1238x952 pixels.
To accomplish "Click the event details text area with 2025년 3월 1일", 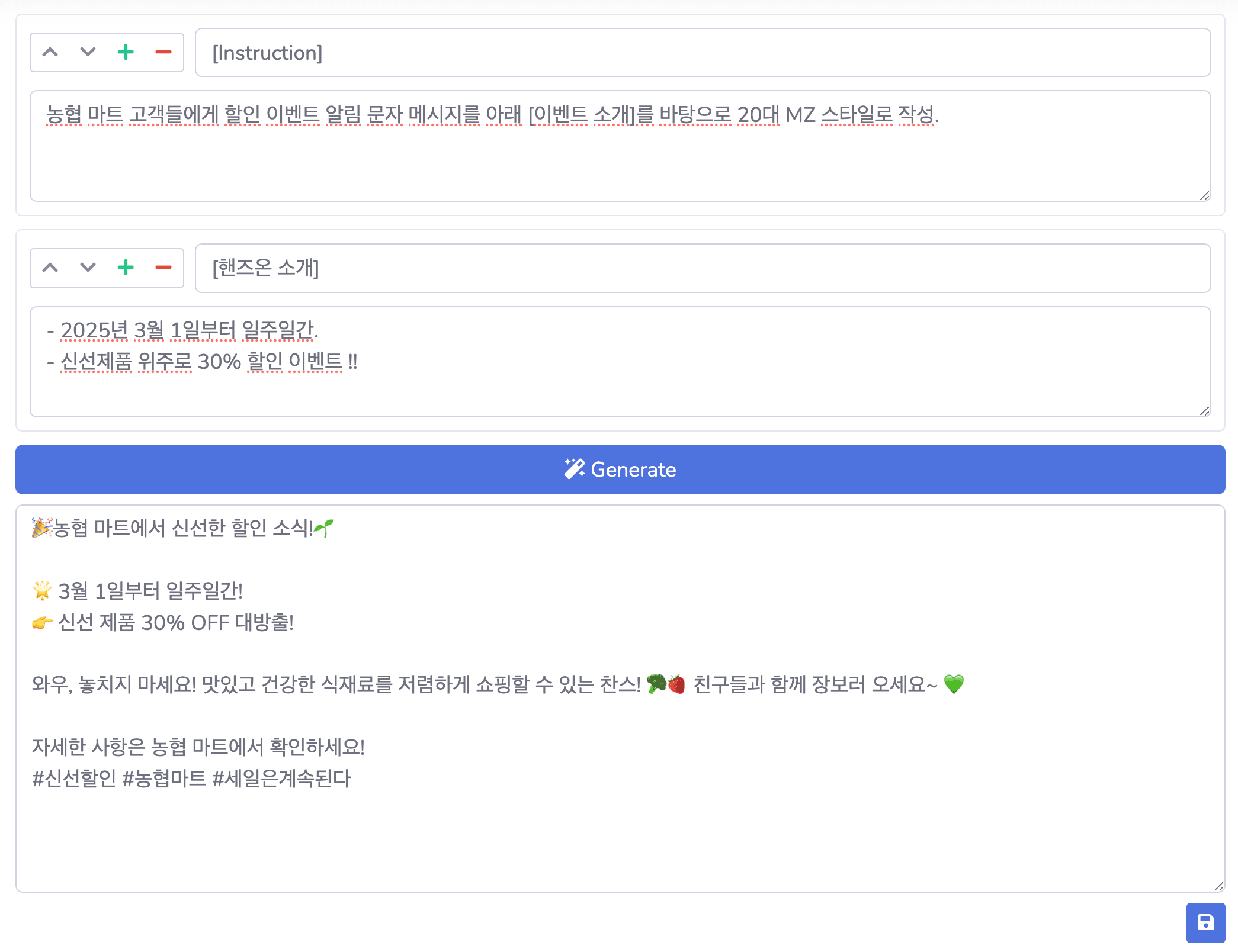I will coord(620,362).
